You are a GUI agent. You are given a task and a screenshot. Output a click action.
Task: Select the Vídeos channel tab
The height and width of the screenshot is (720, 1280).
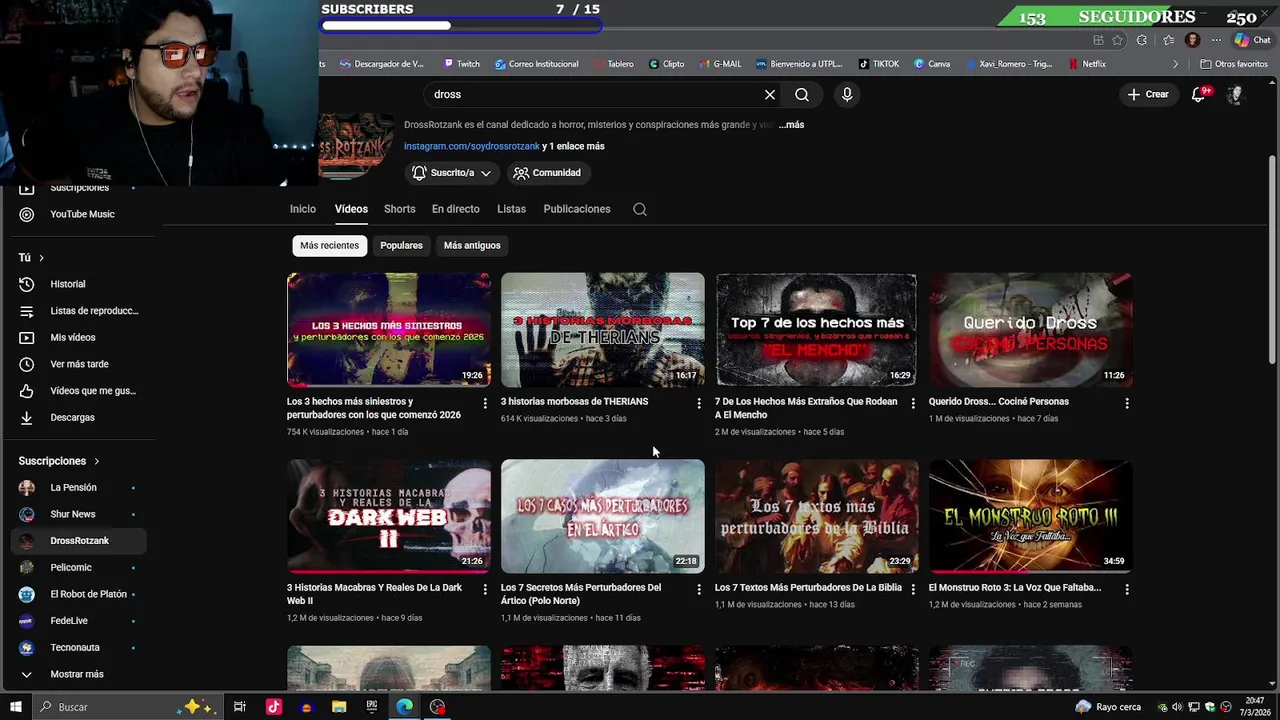[x=351, y=209]
